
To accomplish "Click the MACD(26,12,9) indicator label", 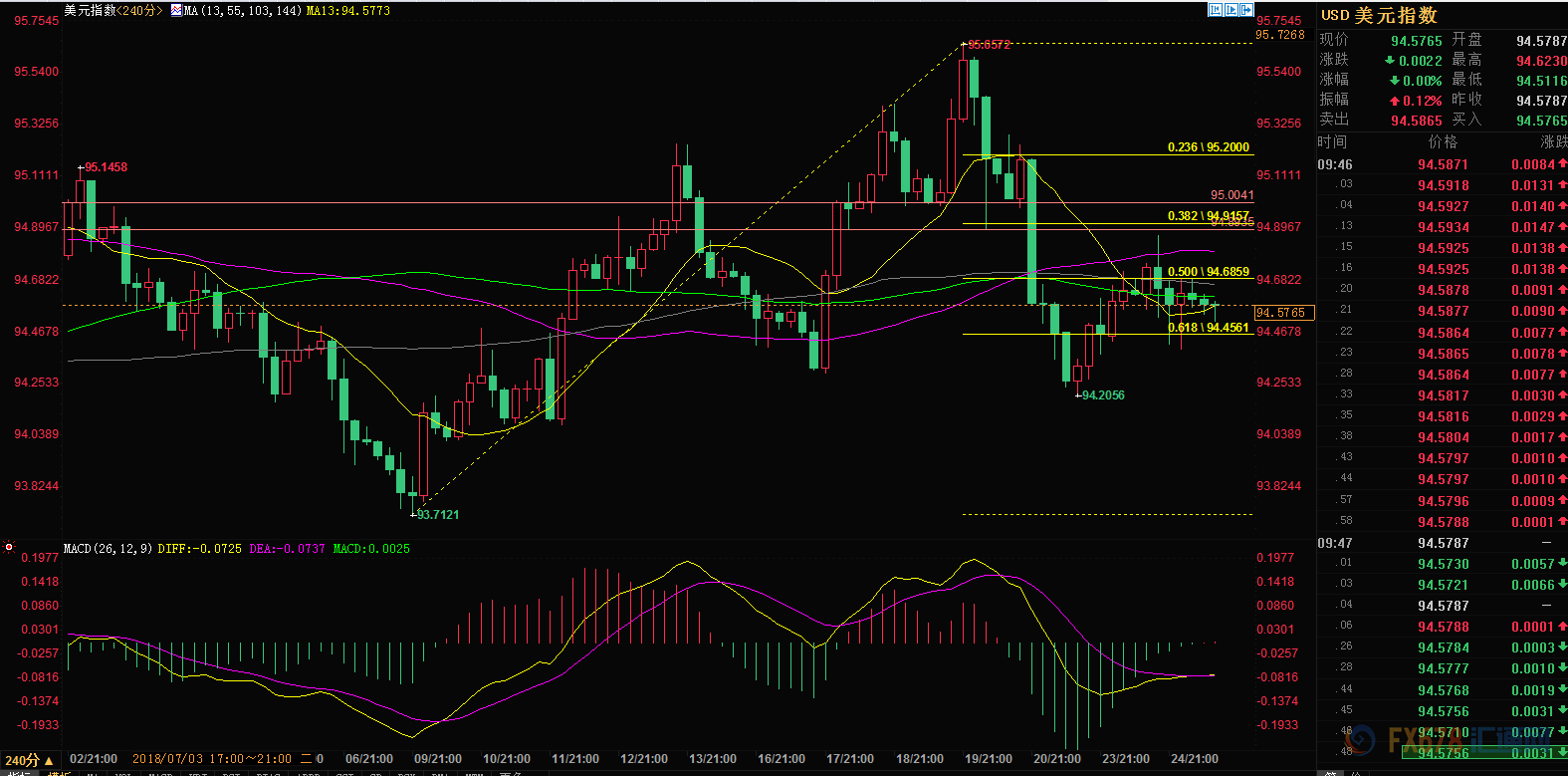I will pos(108,549).
